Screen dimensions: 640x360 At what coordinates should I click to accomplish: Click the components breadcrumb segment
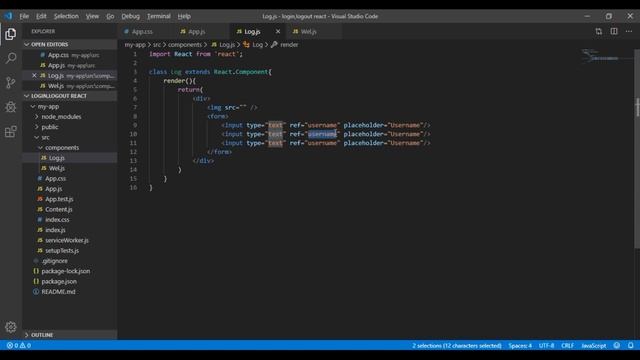click(185, 44)
